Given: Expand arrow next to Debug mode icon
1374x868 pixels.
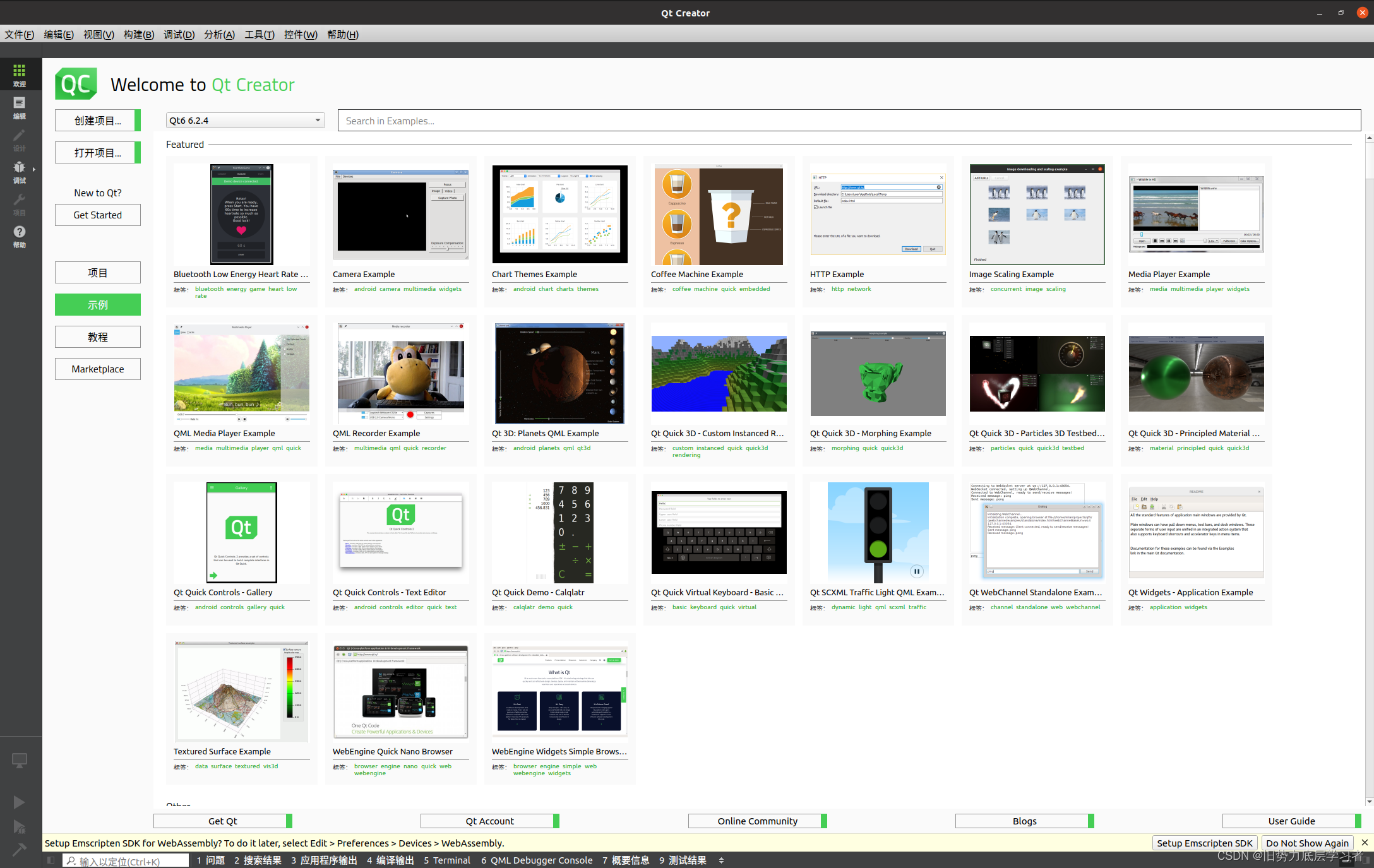Looking at the screenshot, I should click(x=34, y=169).
